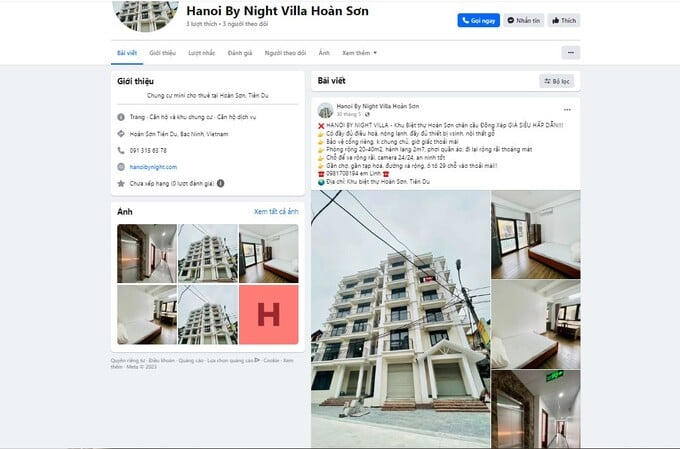Select the Ảnh tab
Screen dimensions: 680x449
pyautogui.click(x=324, y=53)
